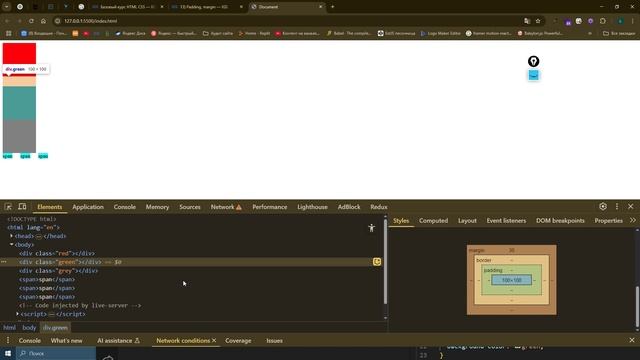Close the Document browser tab
Screen dimensions: 640x360
pos(320,7)
